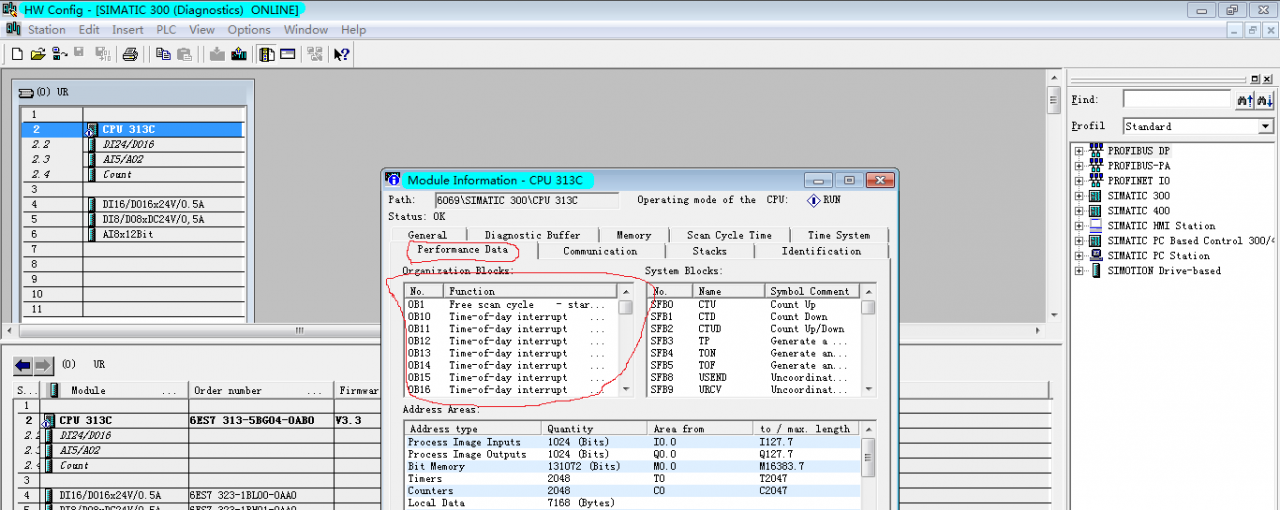The image size is (1280, 510).
Task: Open the General tab
Action: 427,235
